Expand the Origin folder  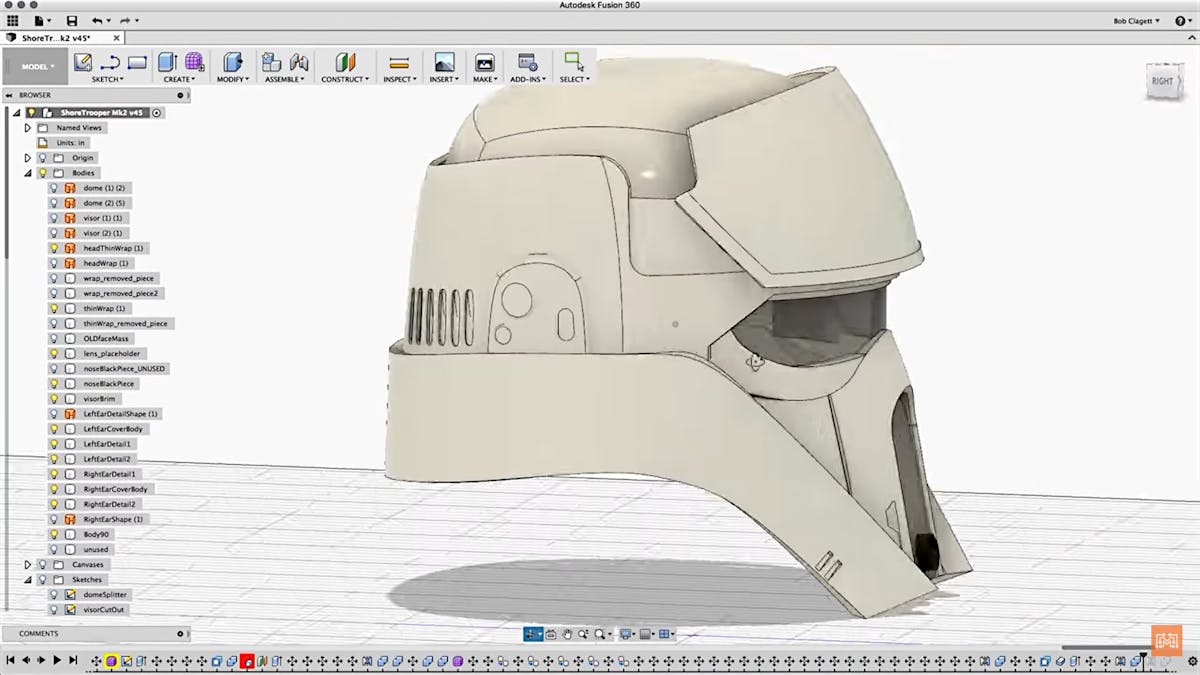28,158
